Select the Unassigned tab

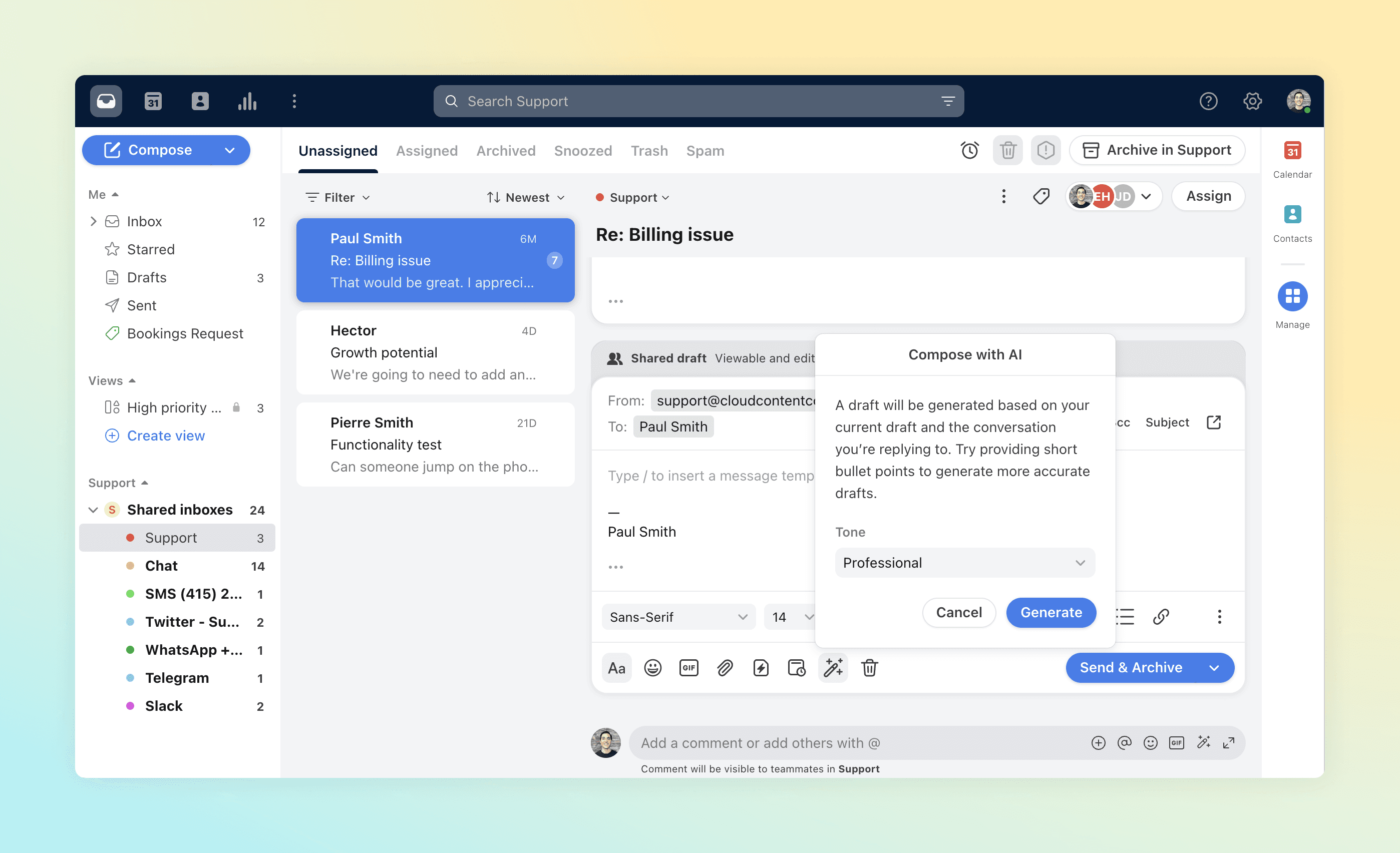click(338, 151)
